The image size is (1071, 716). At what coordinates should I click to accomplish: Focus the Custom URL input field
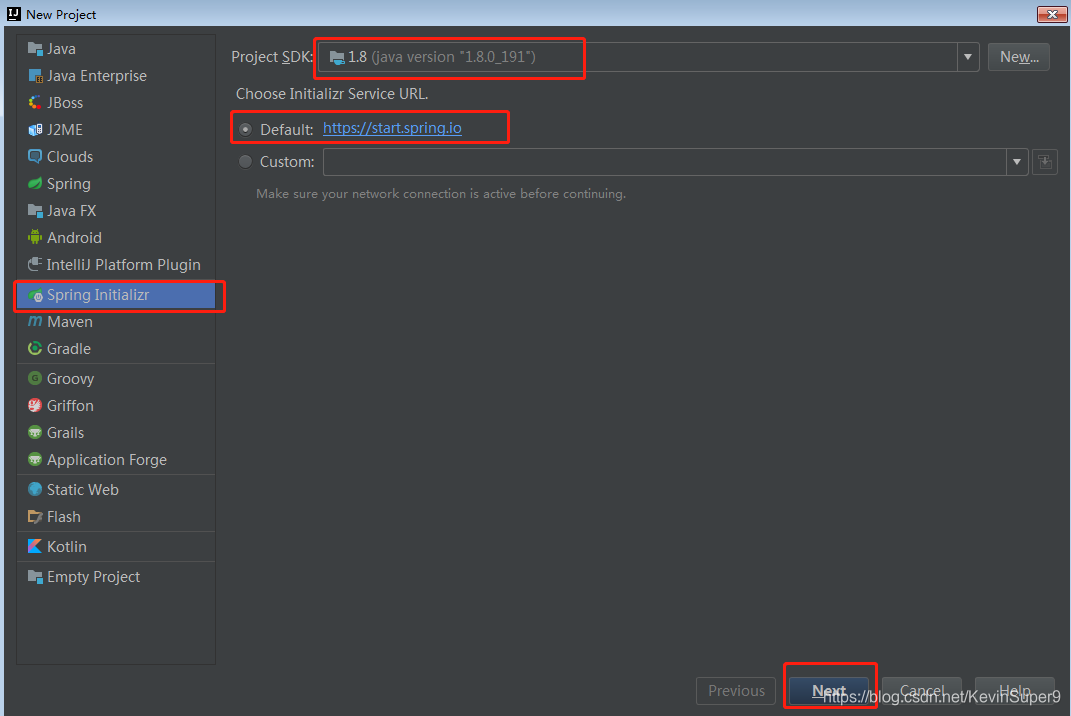665,162
